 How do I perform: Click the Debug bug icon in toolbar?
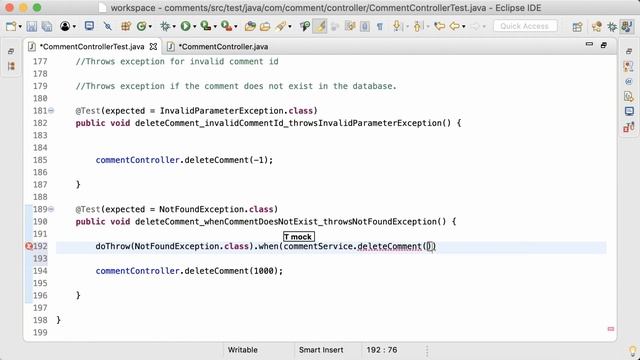[x=165, y=27]
